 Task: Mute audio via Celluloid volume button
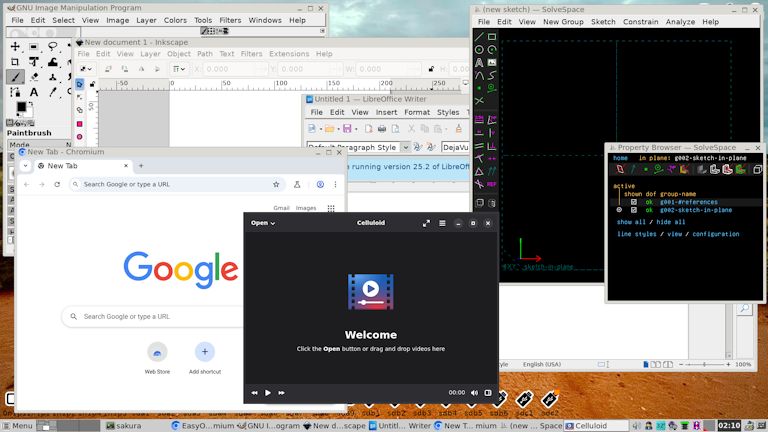[x=474, y=392]
